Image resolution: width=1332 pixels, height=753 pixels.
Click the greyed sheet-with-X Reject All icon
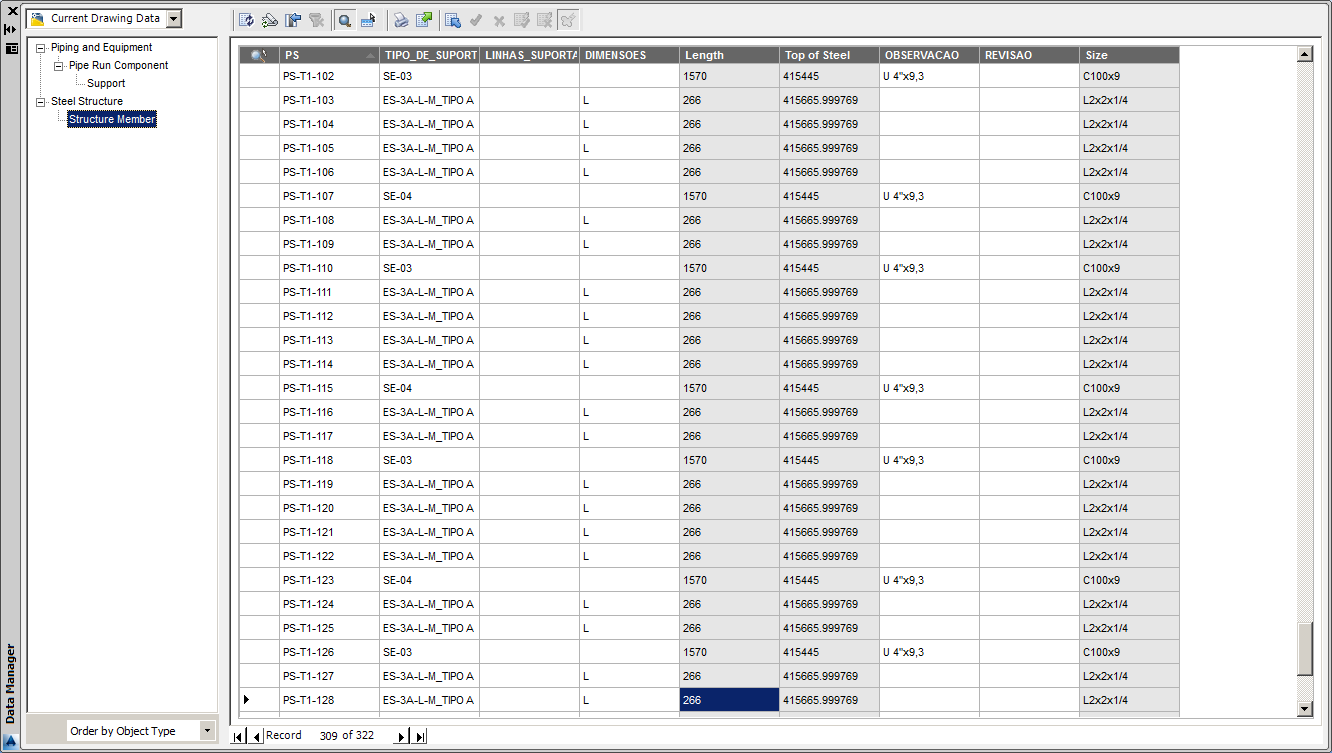(x=545, y=19)
